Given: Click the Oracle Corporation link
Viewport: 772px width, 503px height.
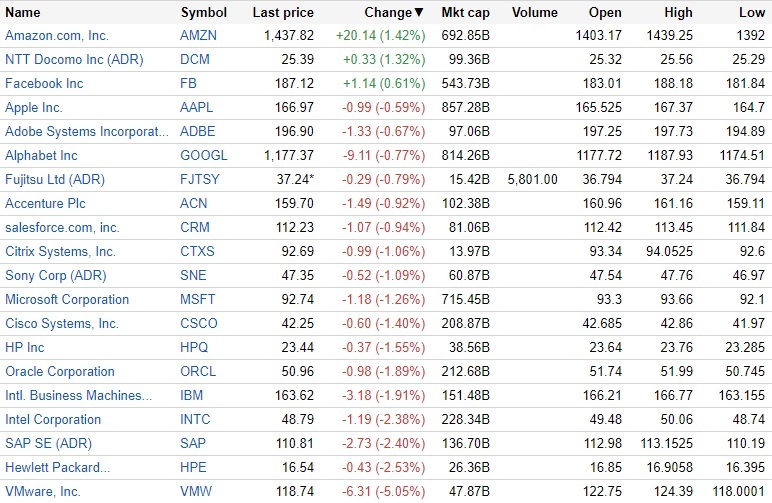Looking at the screenshot, I should [60, 371].
